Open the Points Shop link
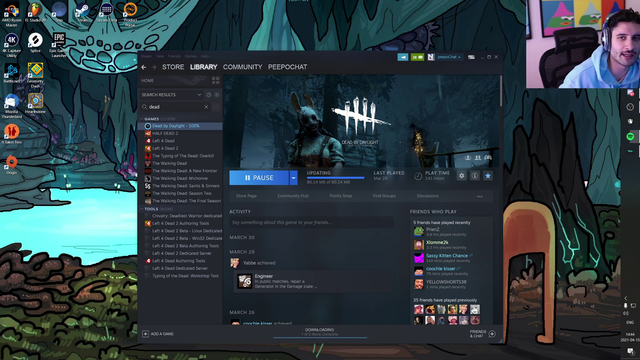 click(340, 196)
